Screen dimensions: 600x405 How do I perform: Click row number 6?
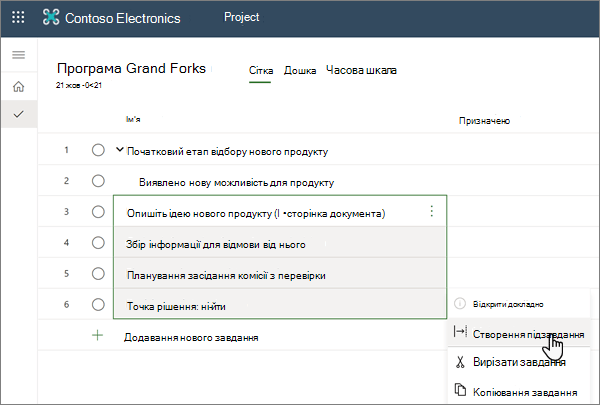pyautogui.click(x=67, y=305)
